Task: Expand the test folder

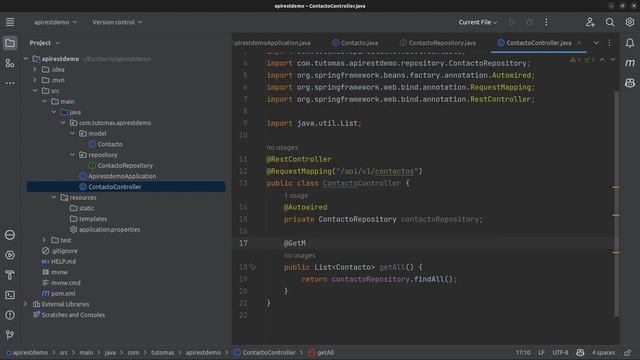Action: pos(44,240)
